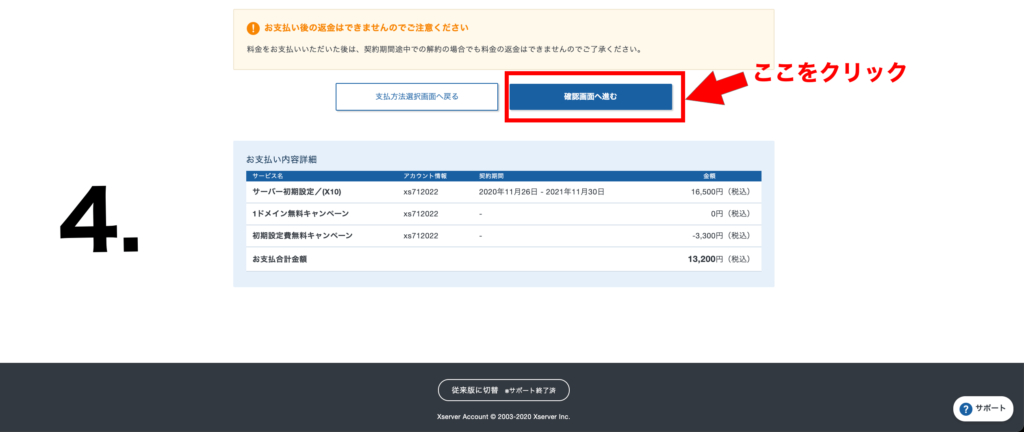Go back via 支払方法選択画面へ戻る button
Image resolution: width=1024 pixels, height=432 pixels.
click(x=416, y=97)
